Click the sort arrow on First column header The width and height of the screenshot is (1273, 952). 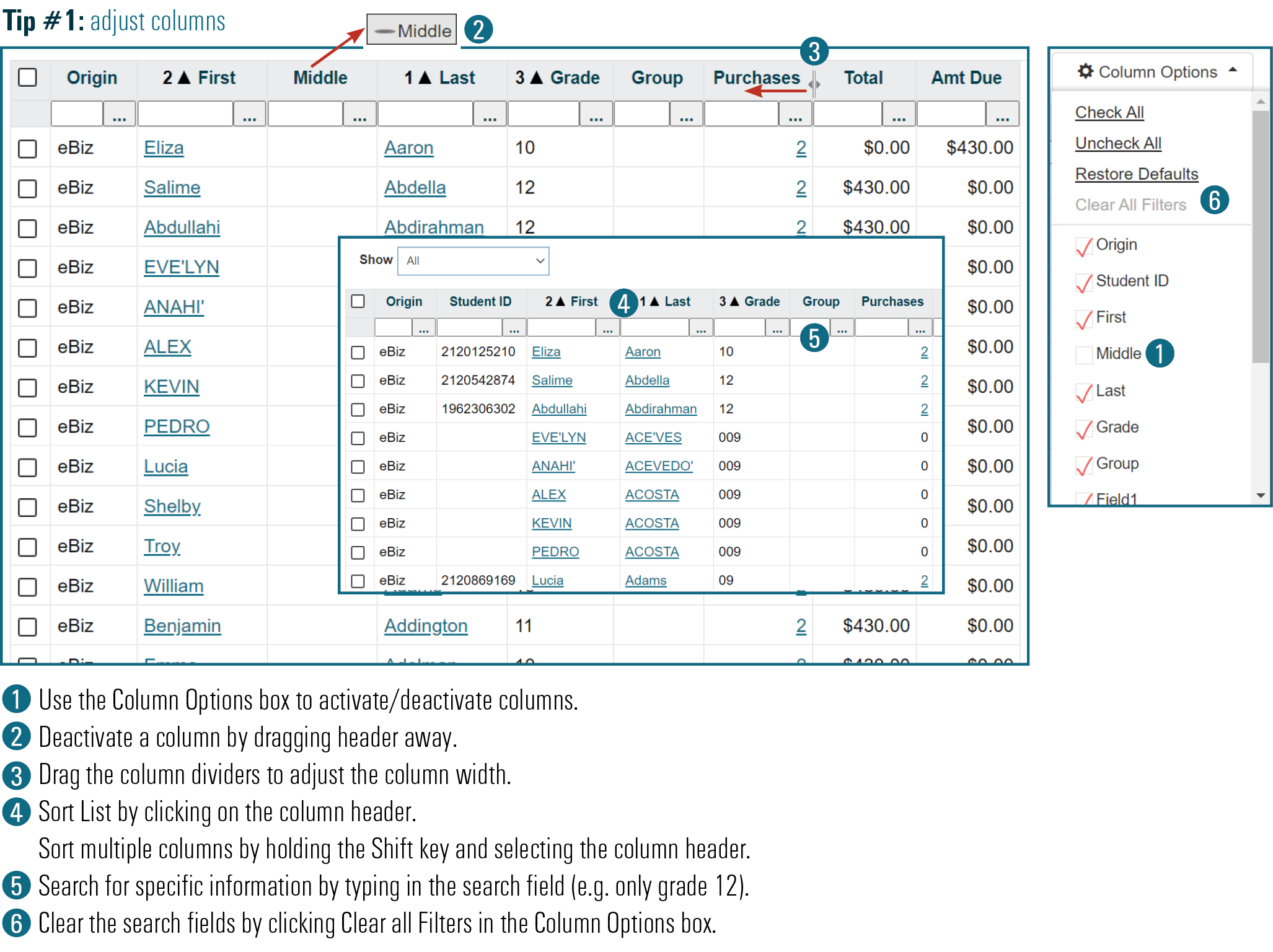point(185,77)
